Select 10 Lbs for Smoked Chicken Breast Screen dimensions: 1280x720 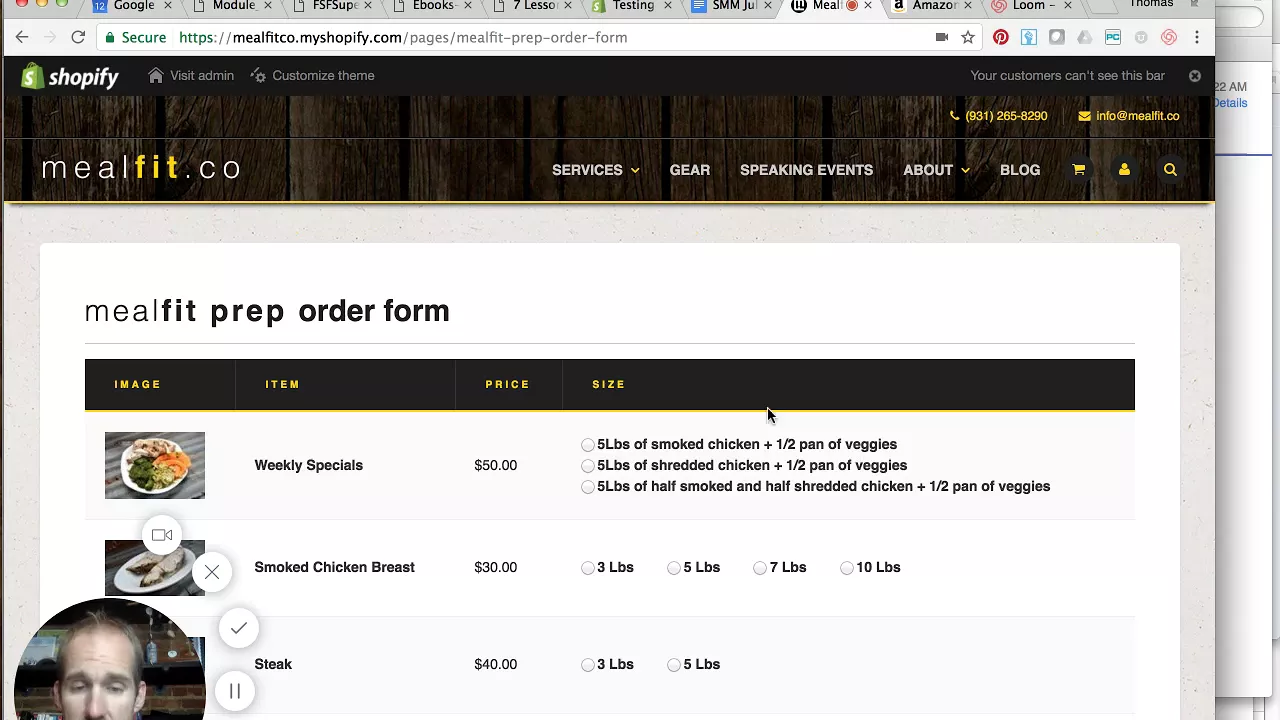(847, 568)
